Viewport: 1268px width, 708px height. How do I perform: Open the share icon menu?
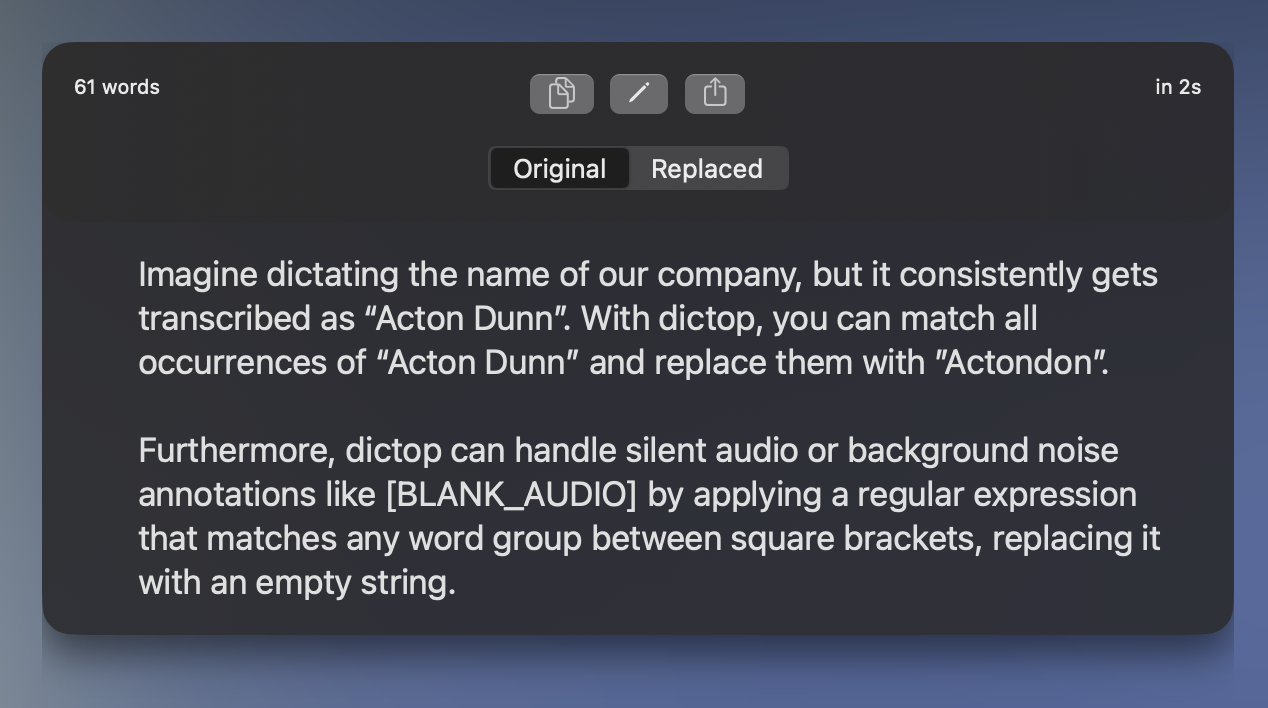point(714,94)
